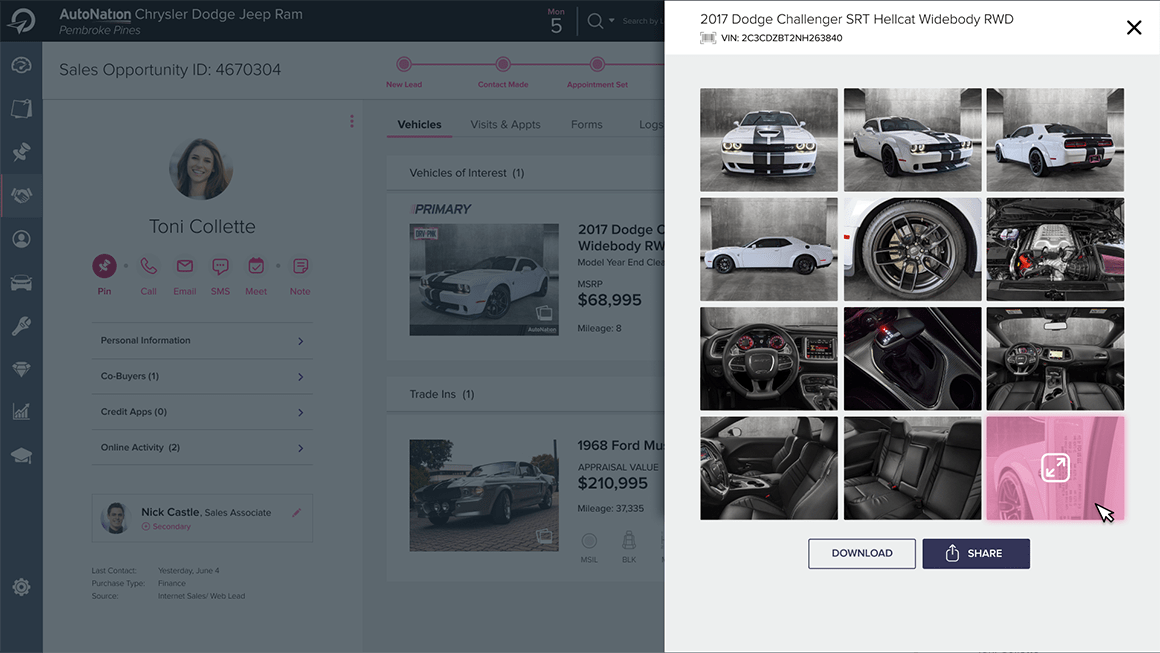Click the Share button
Viewport: 1160px width, 653px height.
point(976,553)
